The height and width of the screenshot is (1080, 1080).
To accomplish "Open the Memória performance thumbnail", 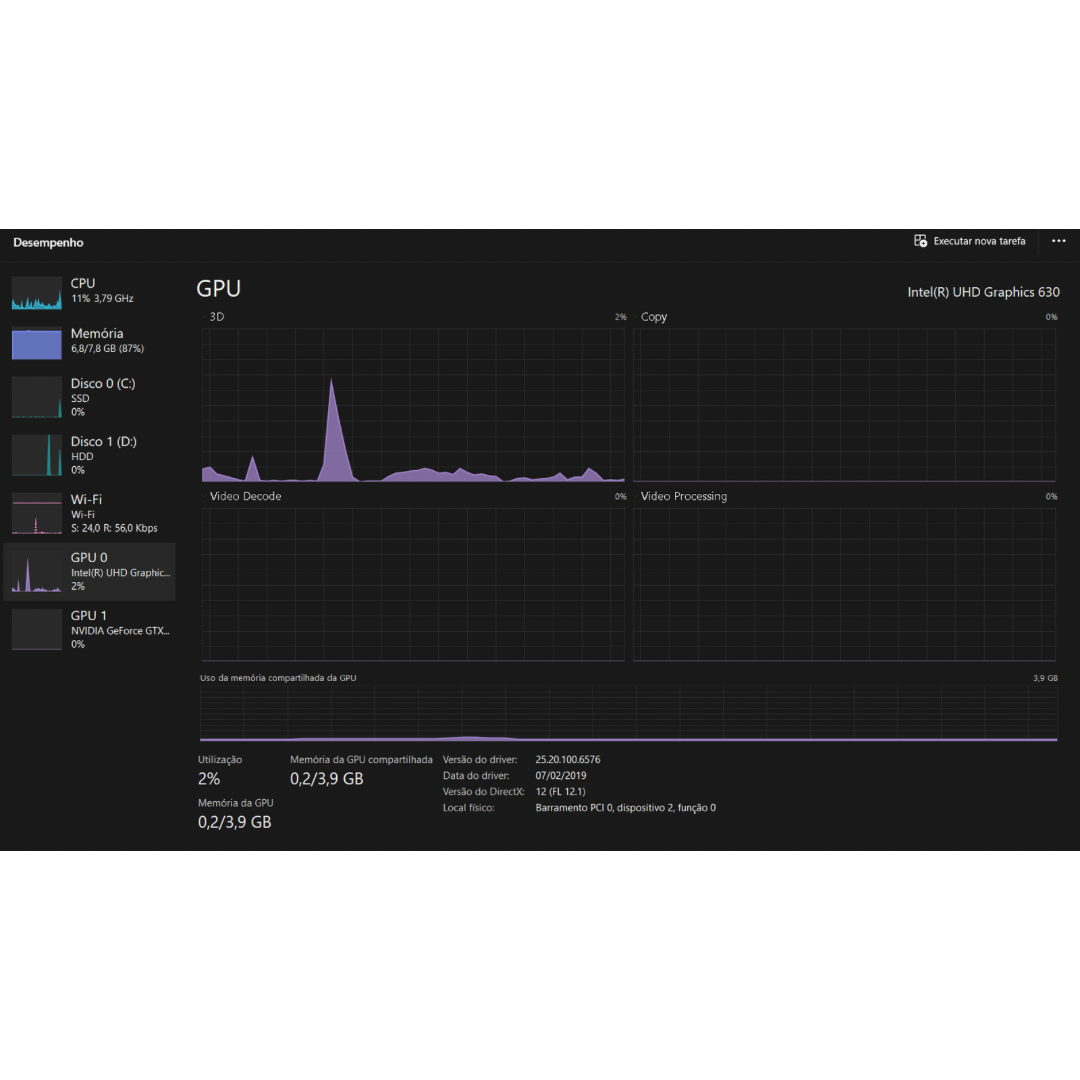I will [37, 343].
